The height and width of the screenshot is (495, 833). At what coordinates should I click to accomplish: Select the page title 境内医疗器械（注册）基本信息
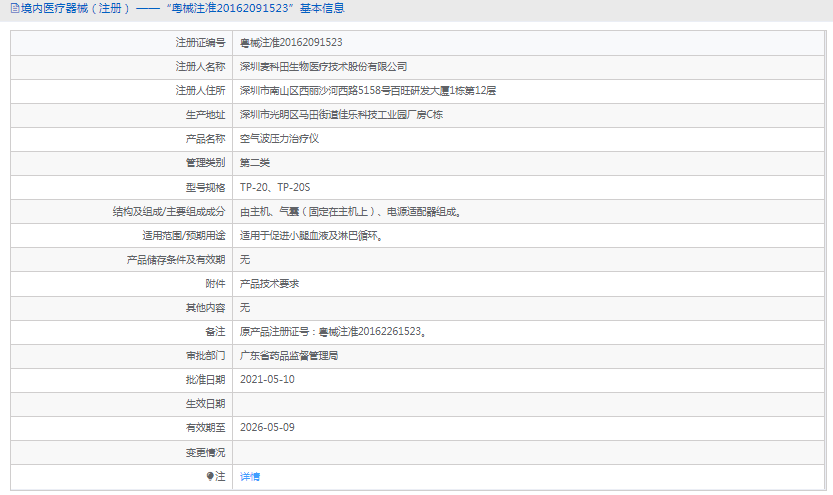pos(182,8)
